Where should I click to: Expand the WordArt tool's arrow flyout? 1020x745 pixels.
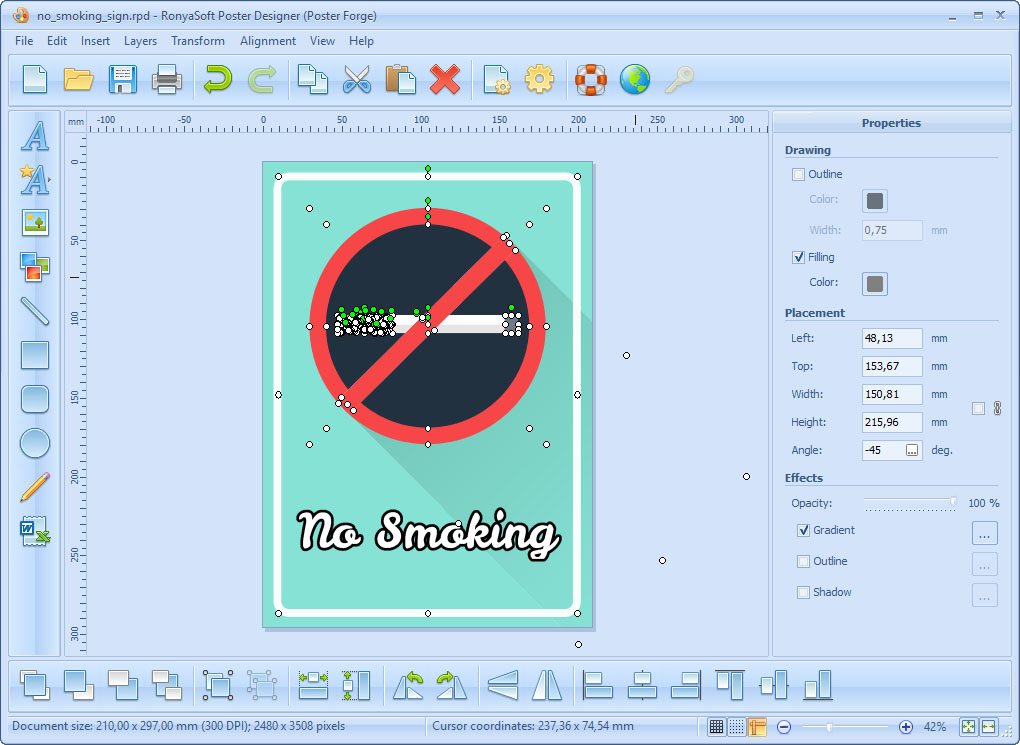point(50,180)
